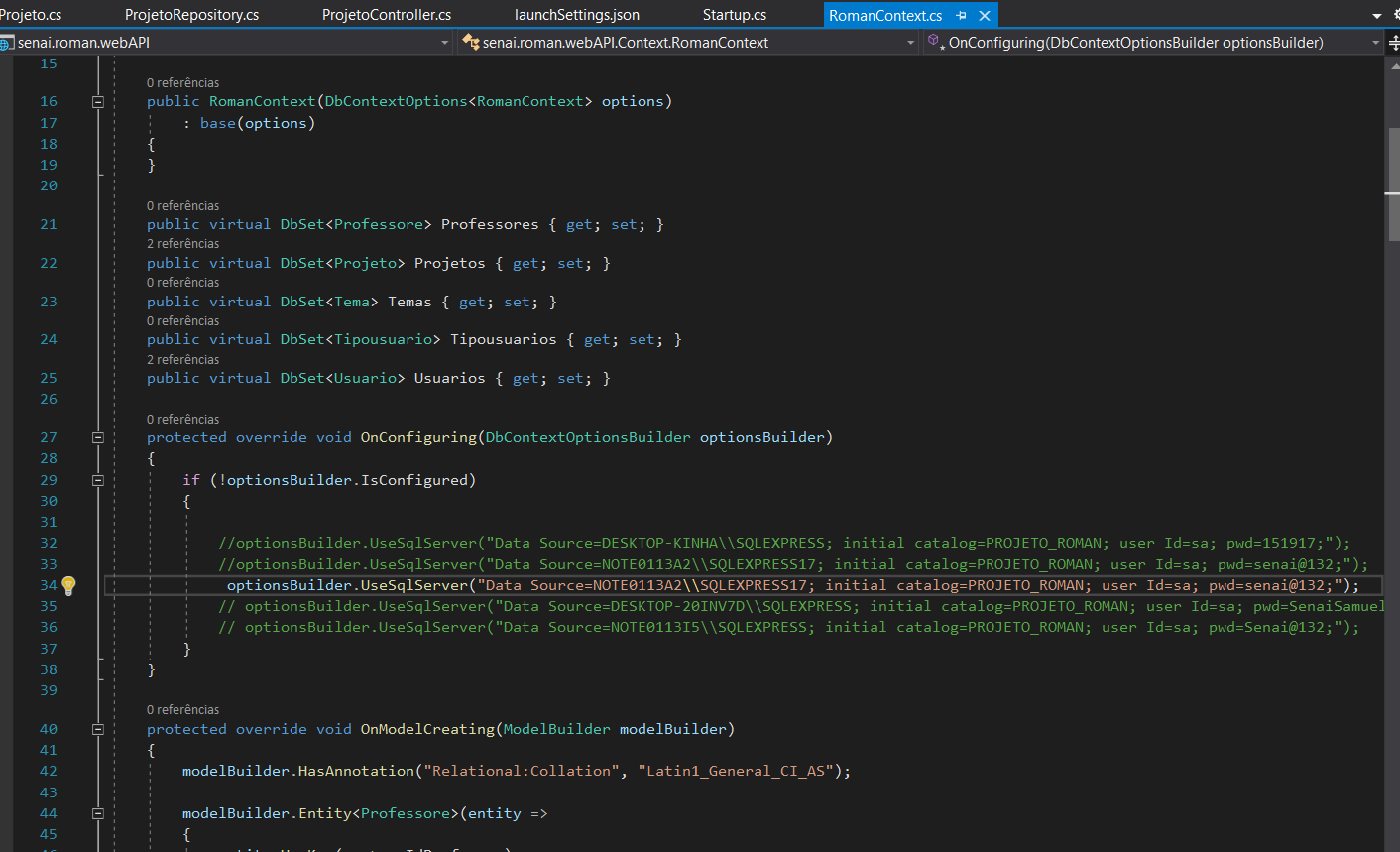Click 'UseSqlServer' on active line 34
Image resolution: width=1400 pixels, height=852 pixels.
point(413,585)
